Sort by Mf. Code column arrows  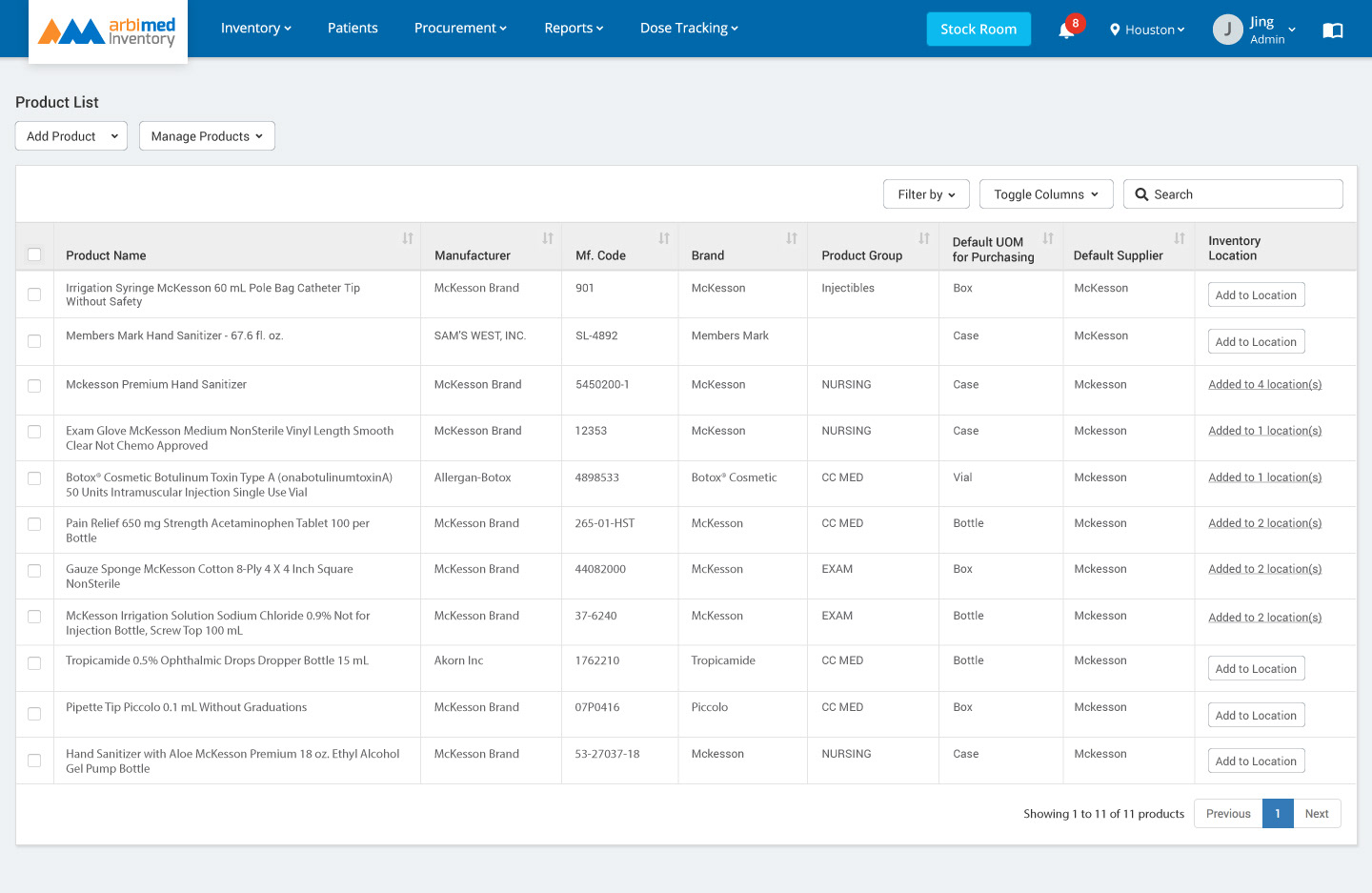point(664,238)
